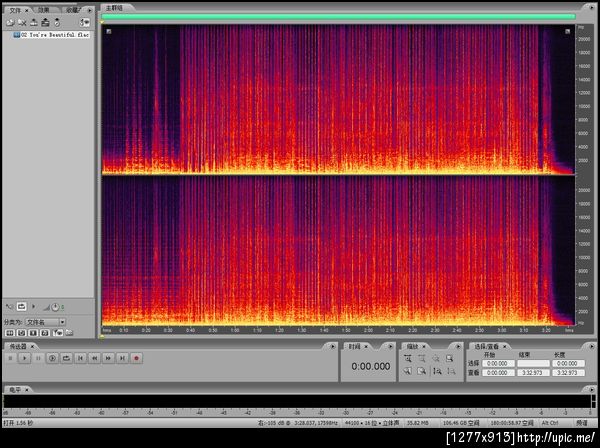Toggle the Files panel Loop Play button
600x448 pixels.
[x=21, y=306]
